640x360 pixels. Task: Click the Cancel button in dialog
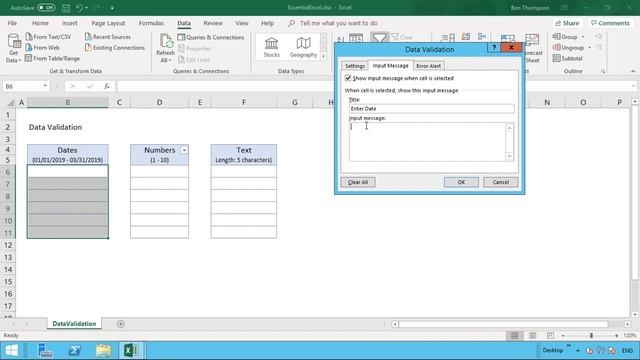500,182
